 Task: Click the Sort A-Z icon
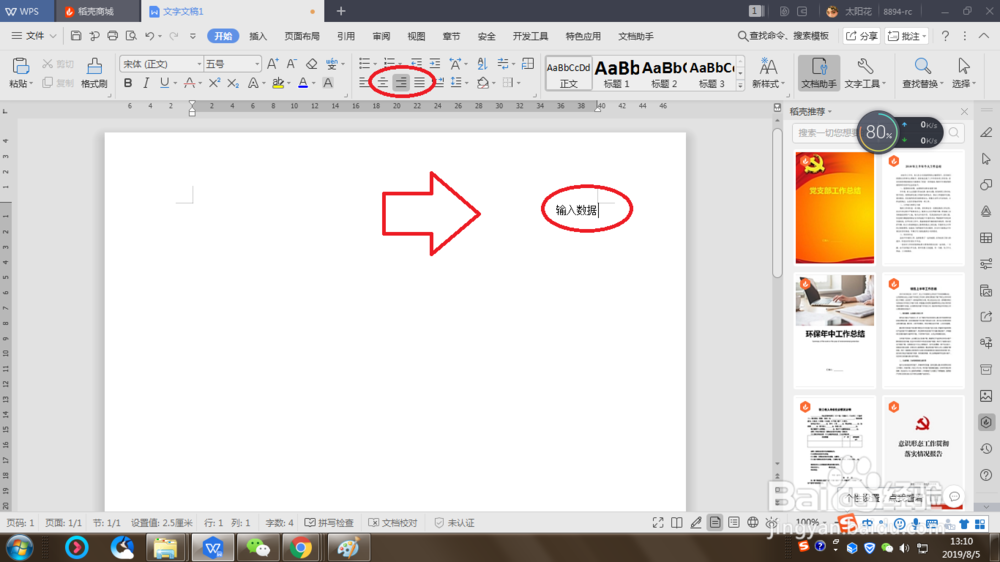pos(482,63)
